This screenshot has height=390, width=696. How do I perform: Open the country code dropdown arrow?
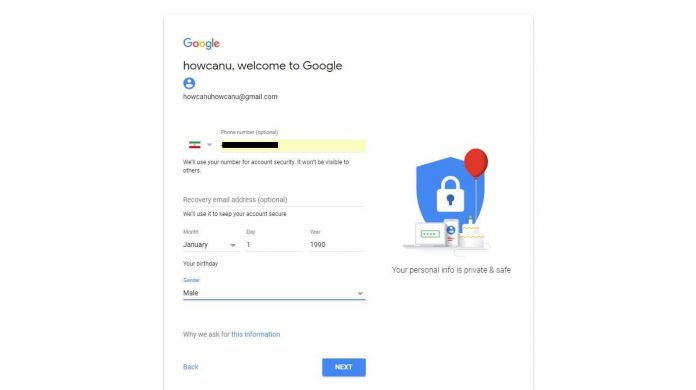210,145
